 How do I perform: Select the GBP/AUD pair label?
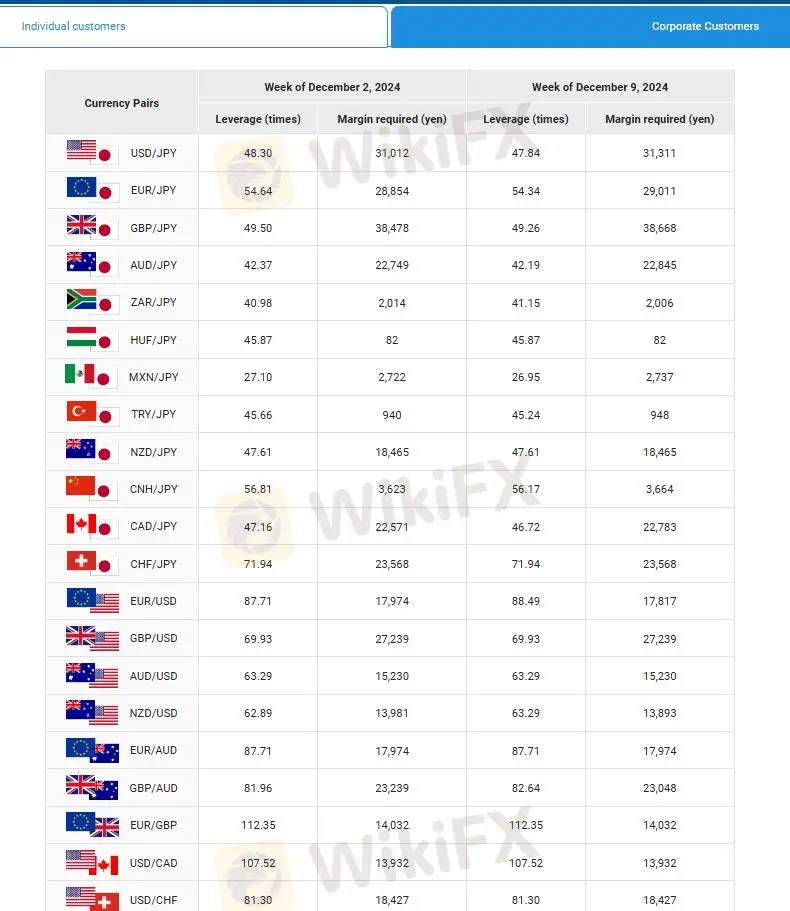click(x=153, y=788)
